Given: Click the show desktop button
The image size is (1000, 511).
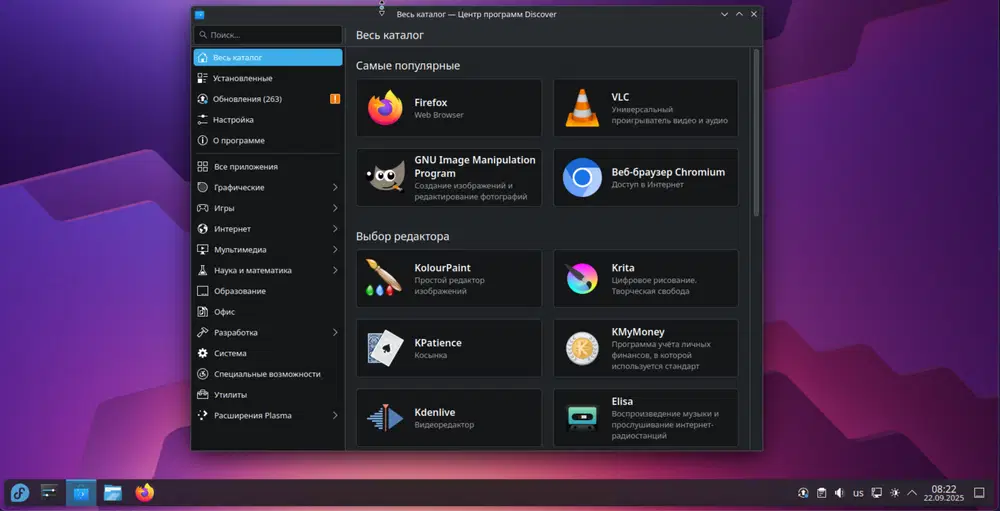Looking at the screenshot, I should coord(979,492).
